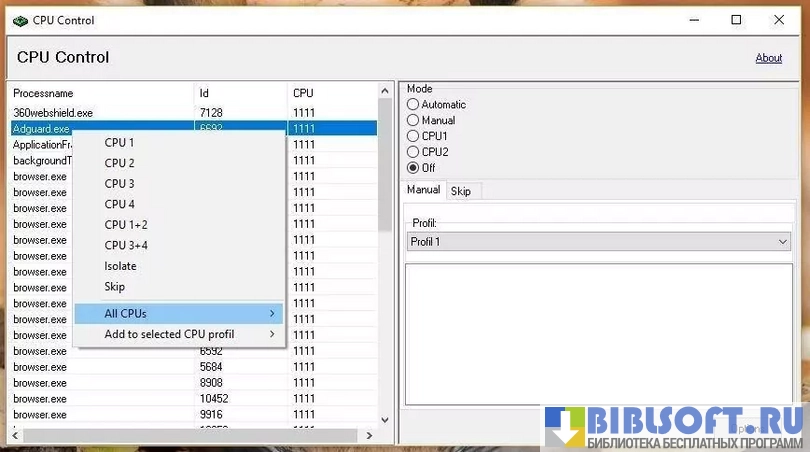This screenshot has width=810, height=452.
Task: Expand the All CPUs submenu
Action: (x=179, y=314)
